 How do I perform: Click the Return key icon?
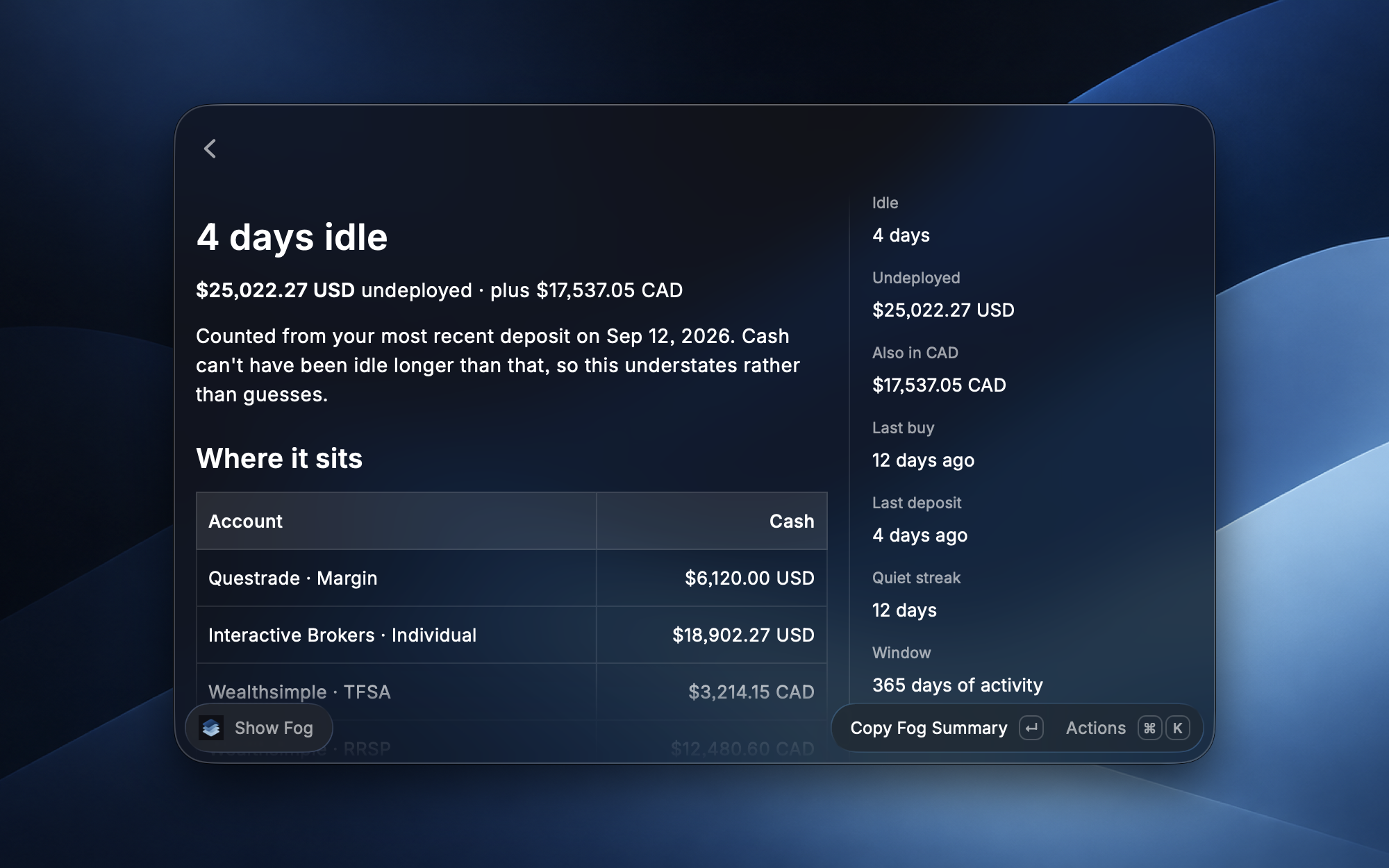coord(1031,728)
